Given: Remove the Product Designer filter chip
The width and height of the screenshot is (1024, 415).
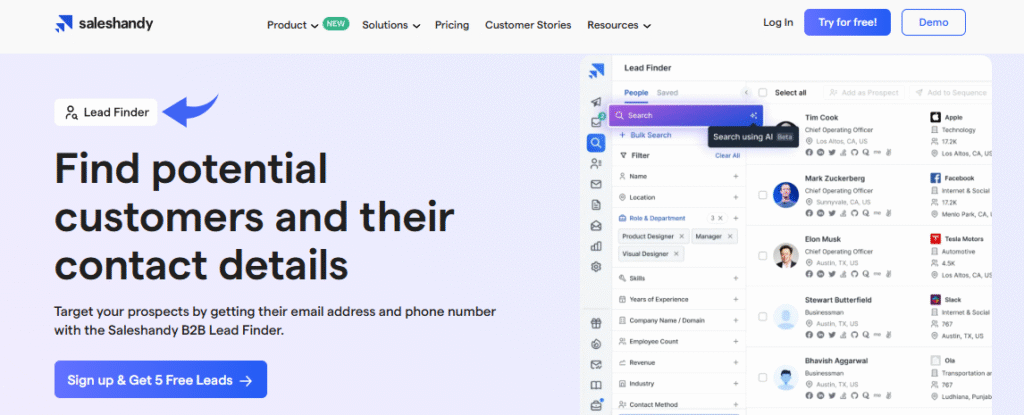Looking at the screenshot, I should pos(682,236).
